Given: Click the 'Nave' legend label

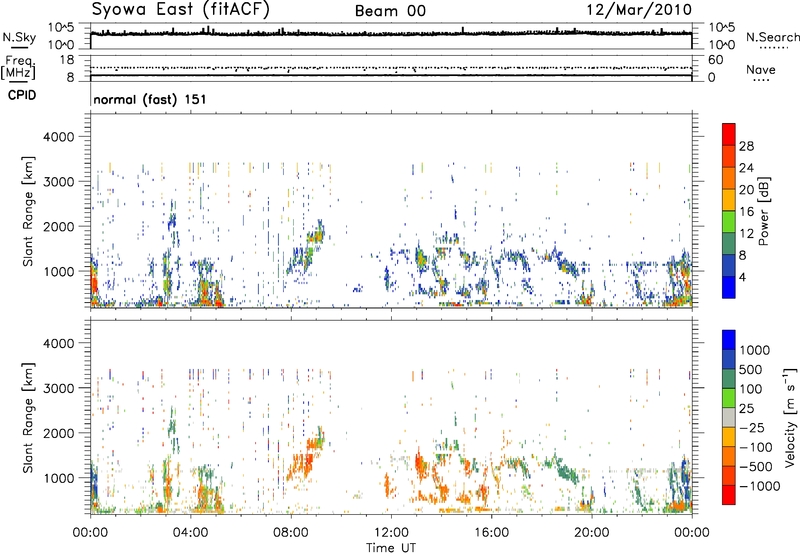Looking at the screenshot, I should tap(760, 69).
